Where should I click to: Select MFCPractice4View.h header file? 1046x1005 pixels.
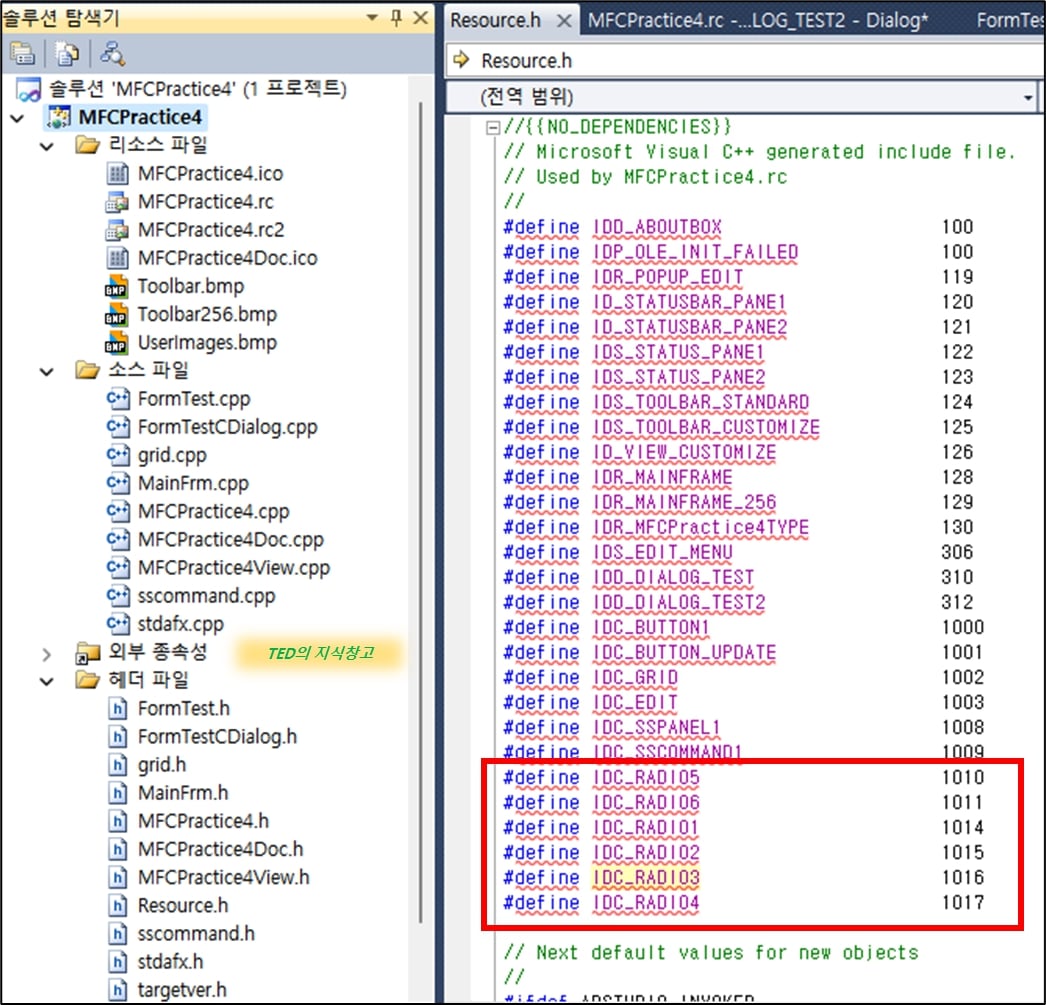[x=223, y=877]
